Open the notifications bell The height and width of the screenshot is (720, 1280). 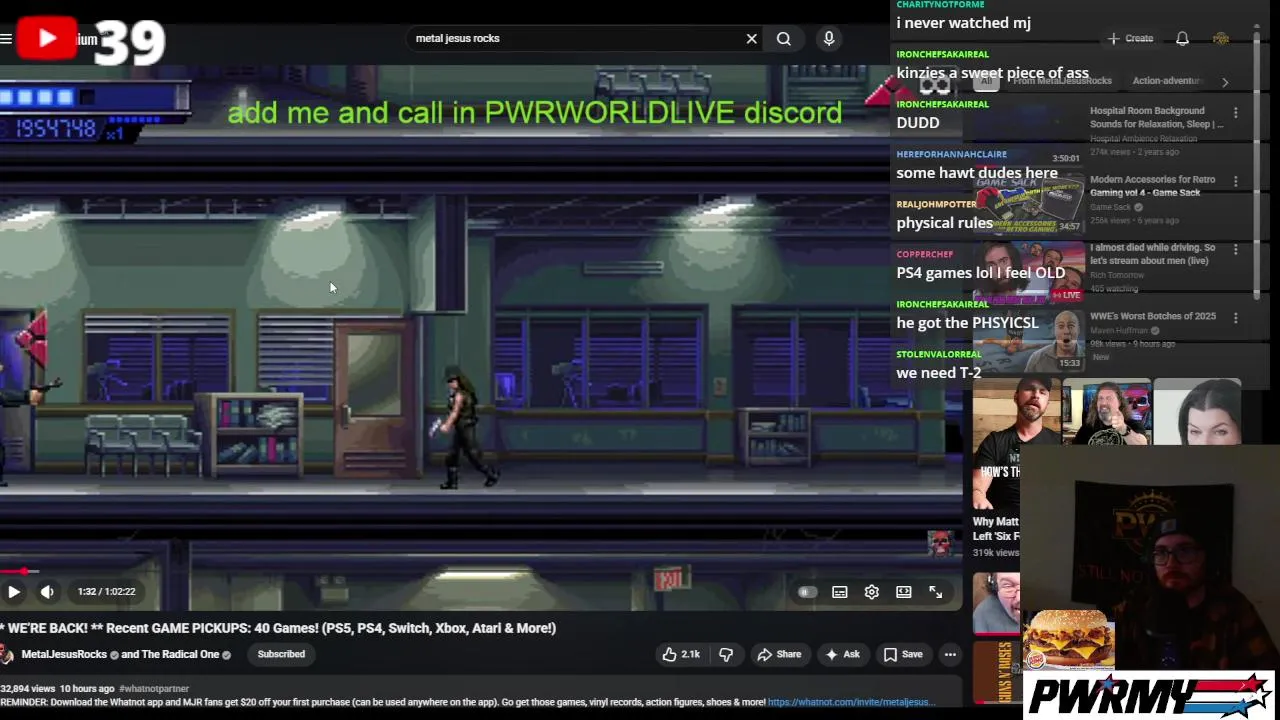[1182, 39]
